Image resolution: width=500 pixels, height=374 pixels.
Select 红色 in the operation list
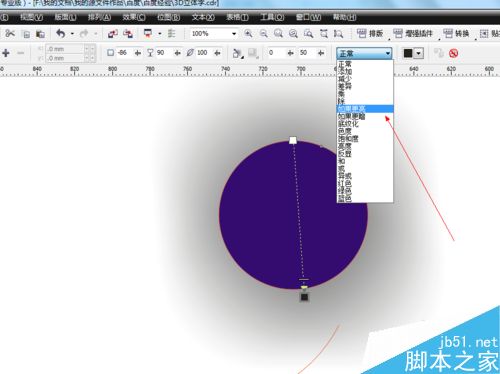[365, 183]
